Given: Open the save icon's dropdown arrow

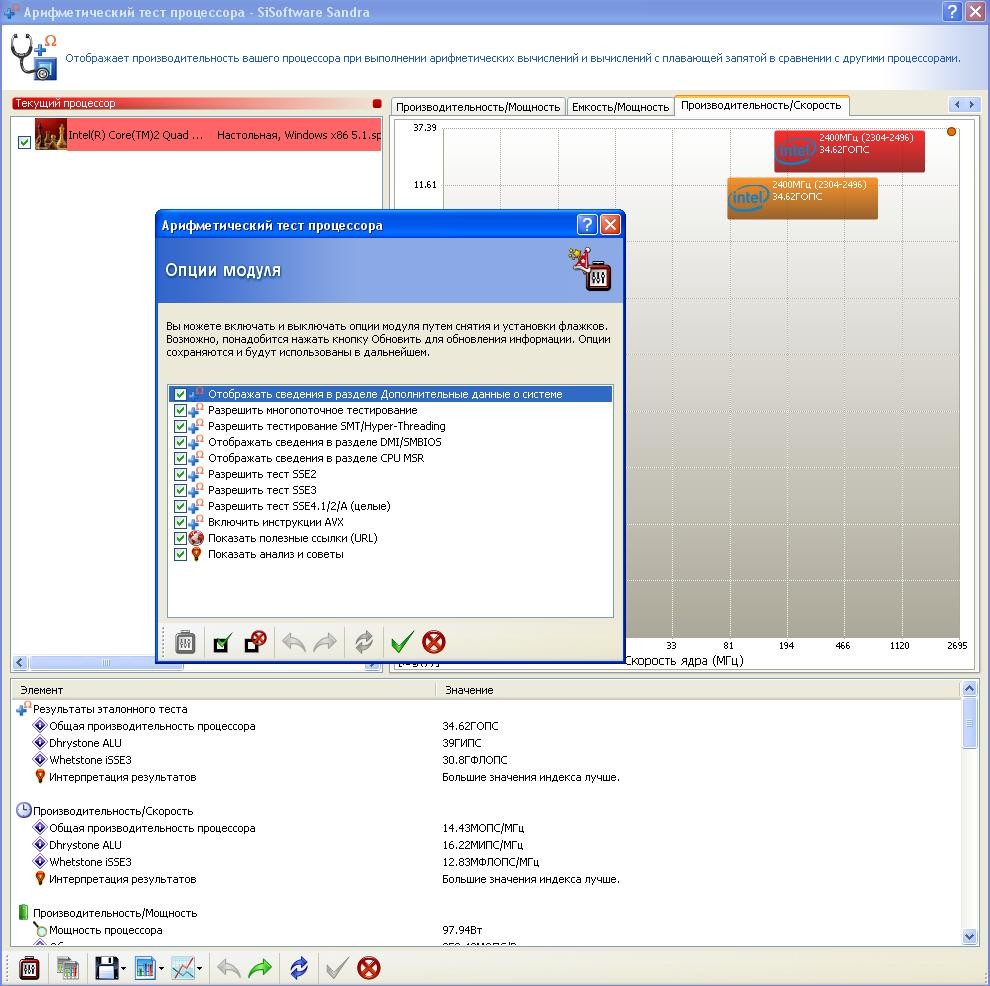Looking at the screenshot, I should point(123,968).
